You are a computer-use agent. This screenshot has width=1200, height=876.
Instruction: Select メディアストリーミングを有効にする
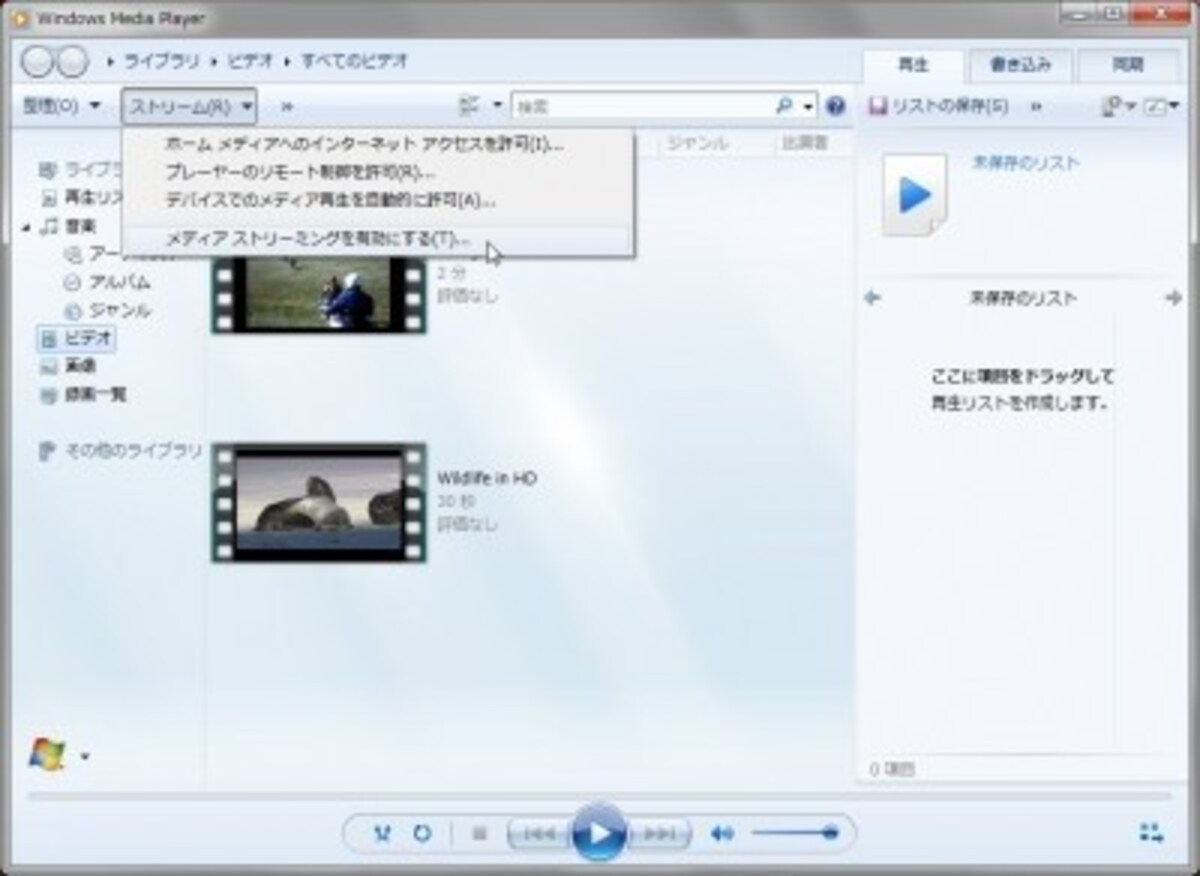point(378,239)
